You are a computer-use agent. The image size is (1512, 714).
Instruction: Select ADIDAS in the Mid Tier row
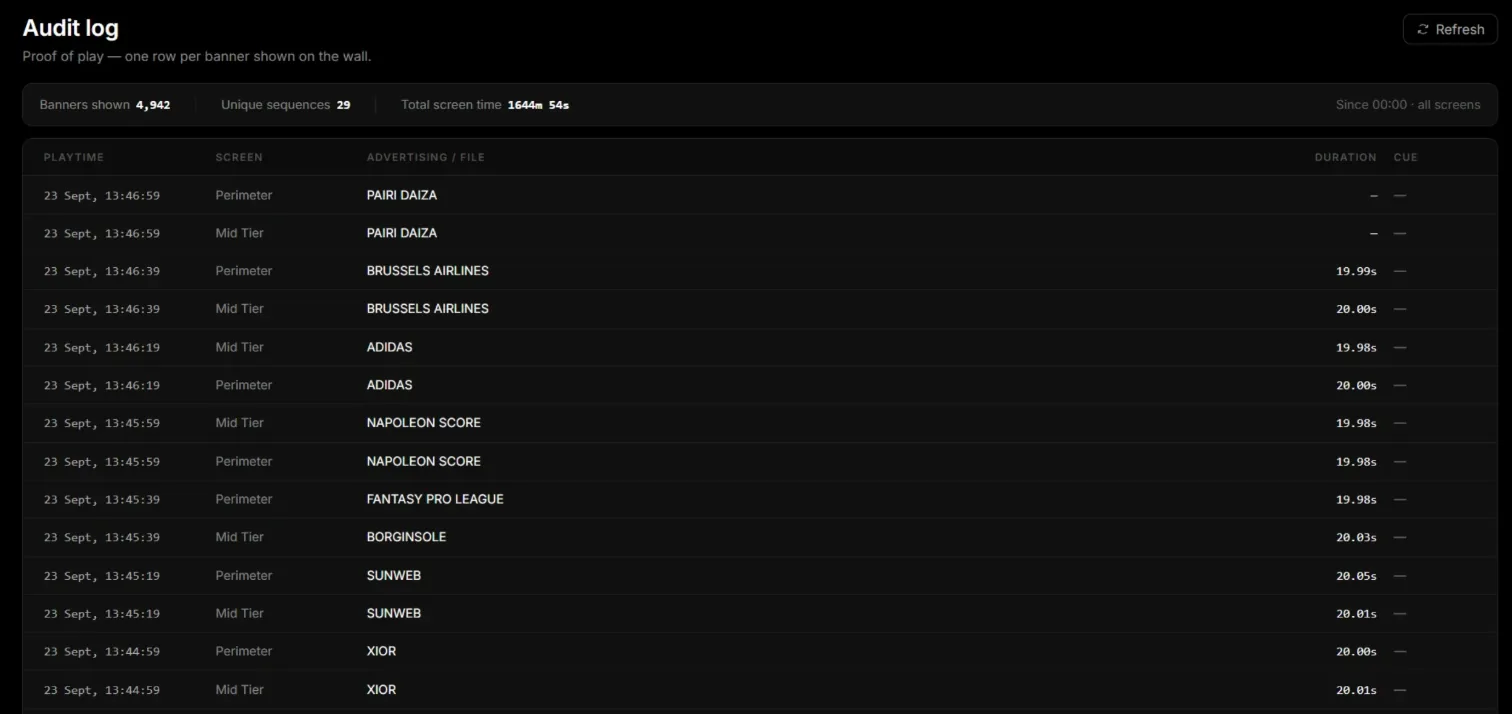click(390, 347)
